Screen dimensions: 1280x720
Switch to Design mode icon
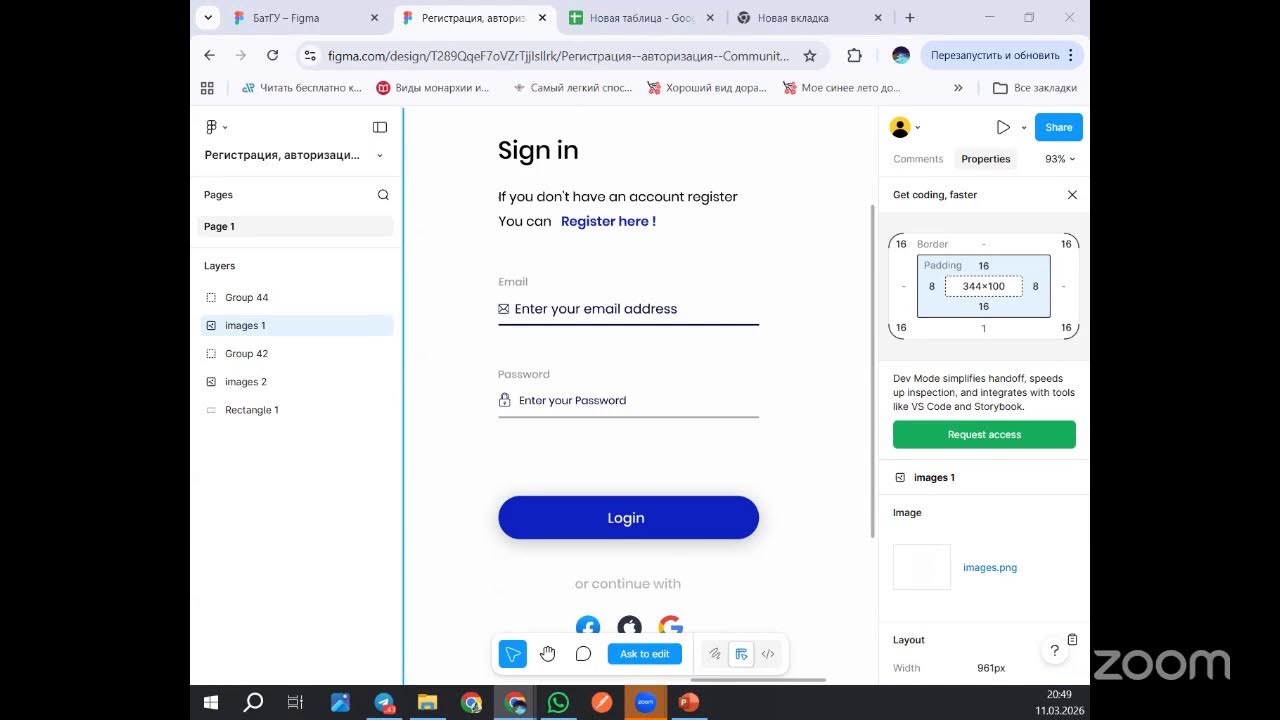(741, 654)
